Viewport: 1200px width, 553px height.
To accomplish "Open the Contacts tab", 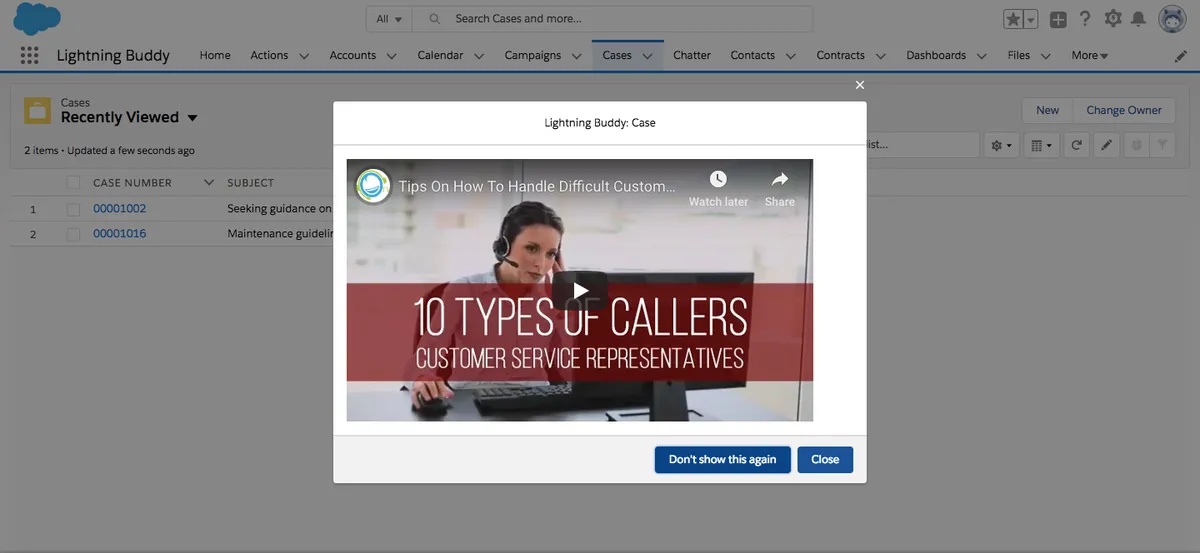I will tap(753, 56).
